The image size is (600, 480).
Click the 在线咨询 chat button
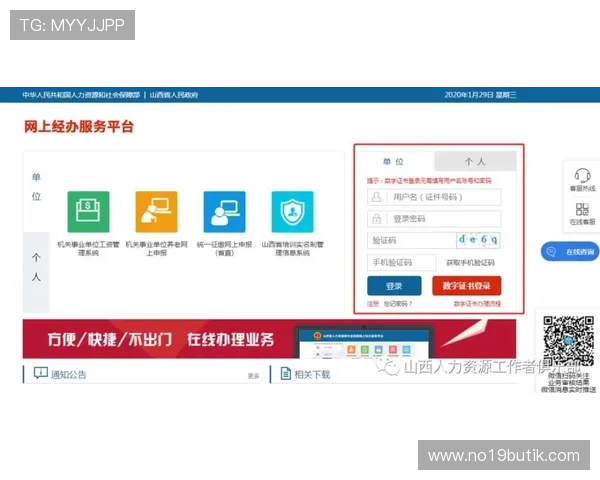click(570, 251)
